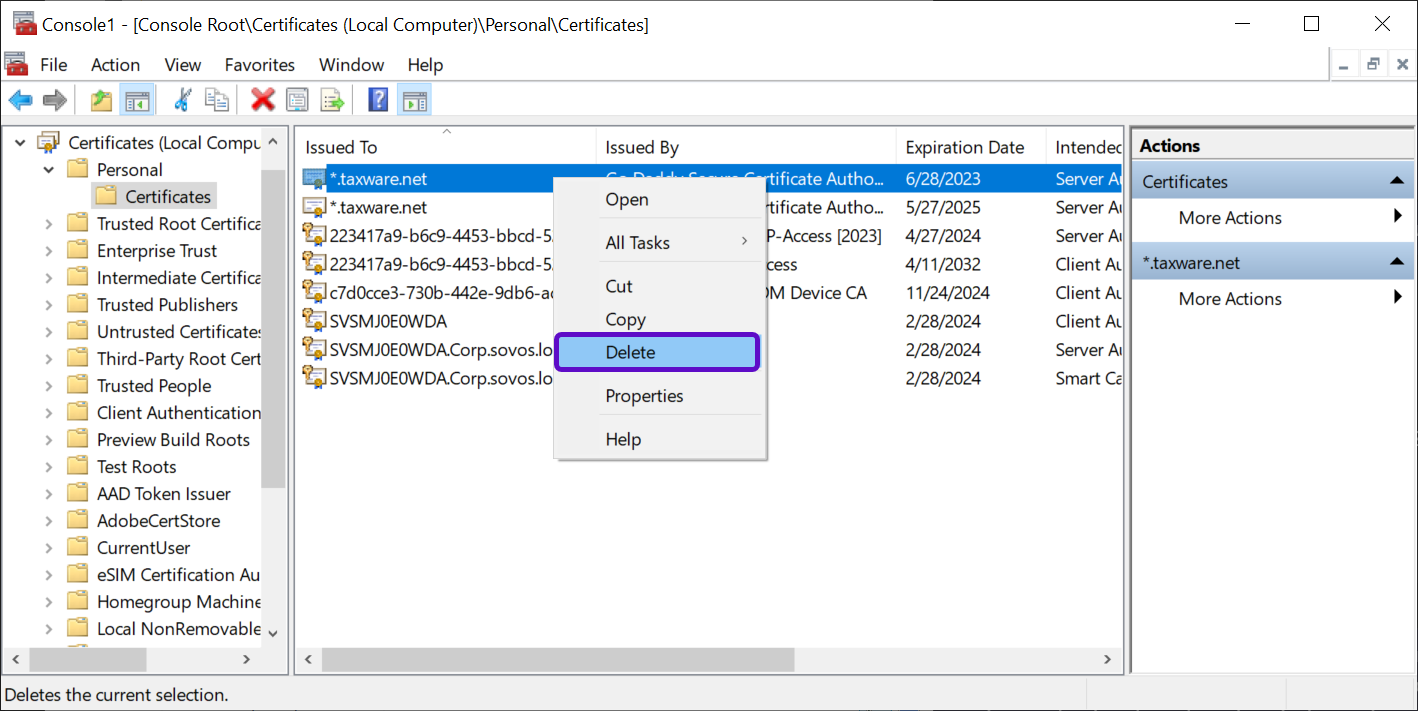Open the Favorites menu in menu bar
Viewport: 1418px width, 711px height.
pos(259,65)
